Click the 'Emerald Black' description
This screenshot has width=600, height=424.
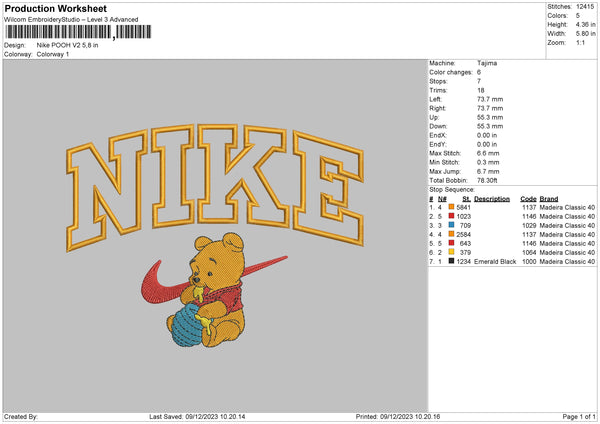pyautogui.click(x=495, y=261)
